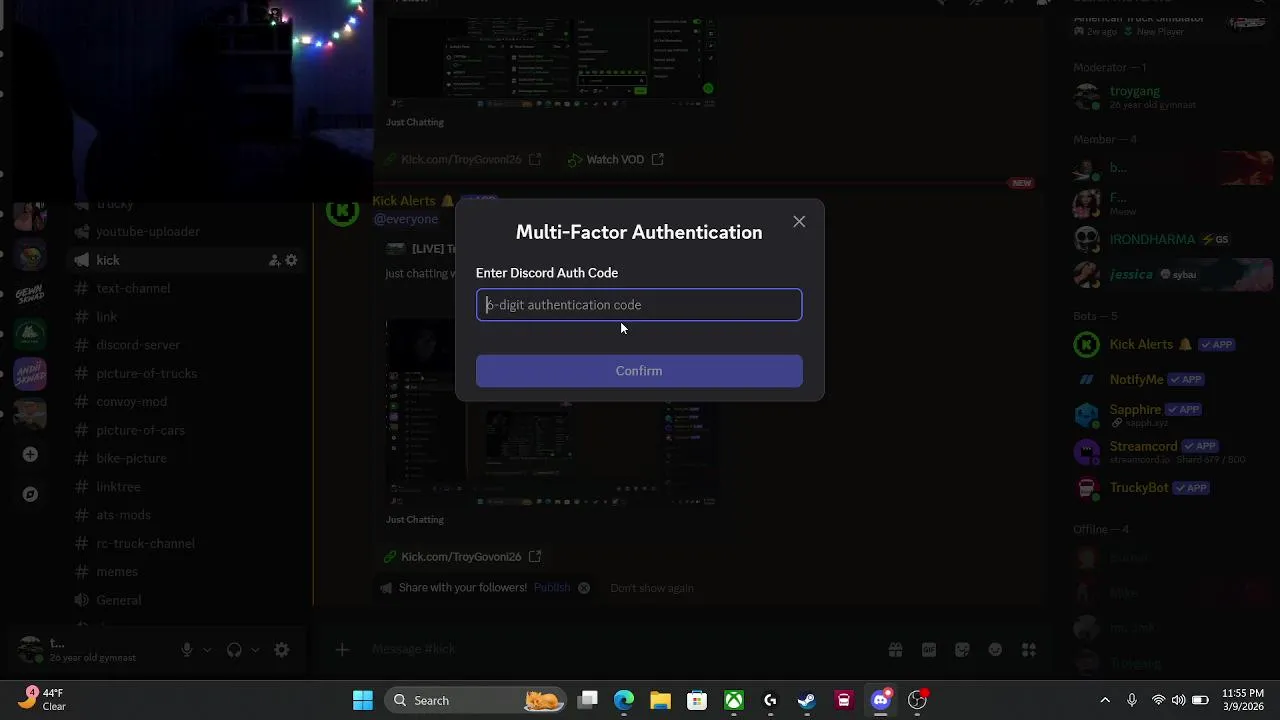This screenshot has width=1280, height=720.
Task: Expand input device options next to microphone
Action: 207,650
